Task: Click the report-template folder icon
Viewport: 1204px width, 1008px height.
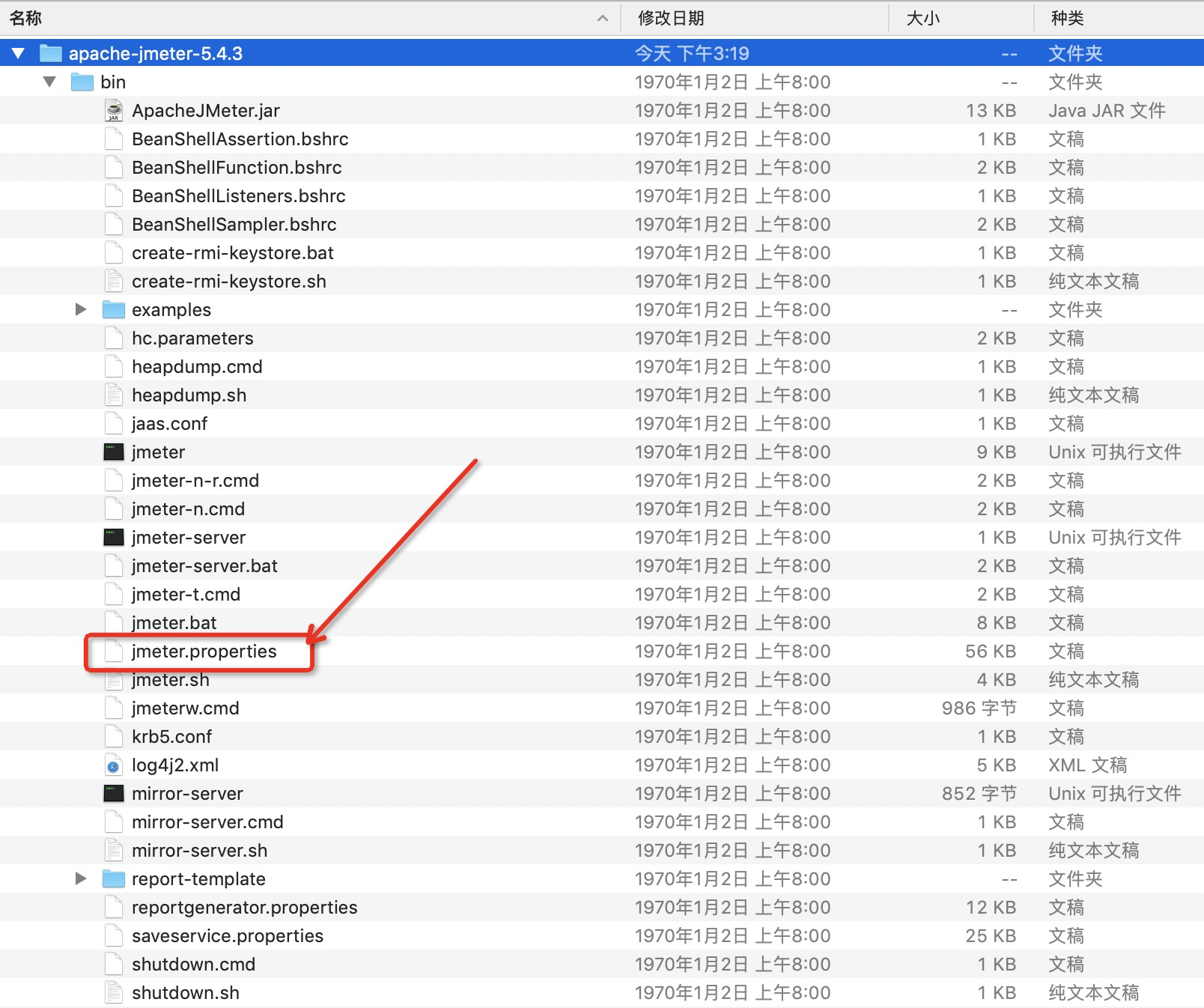Action: [x=113, y=878]
